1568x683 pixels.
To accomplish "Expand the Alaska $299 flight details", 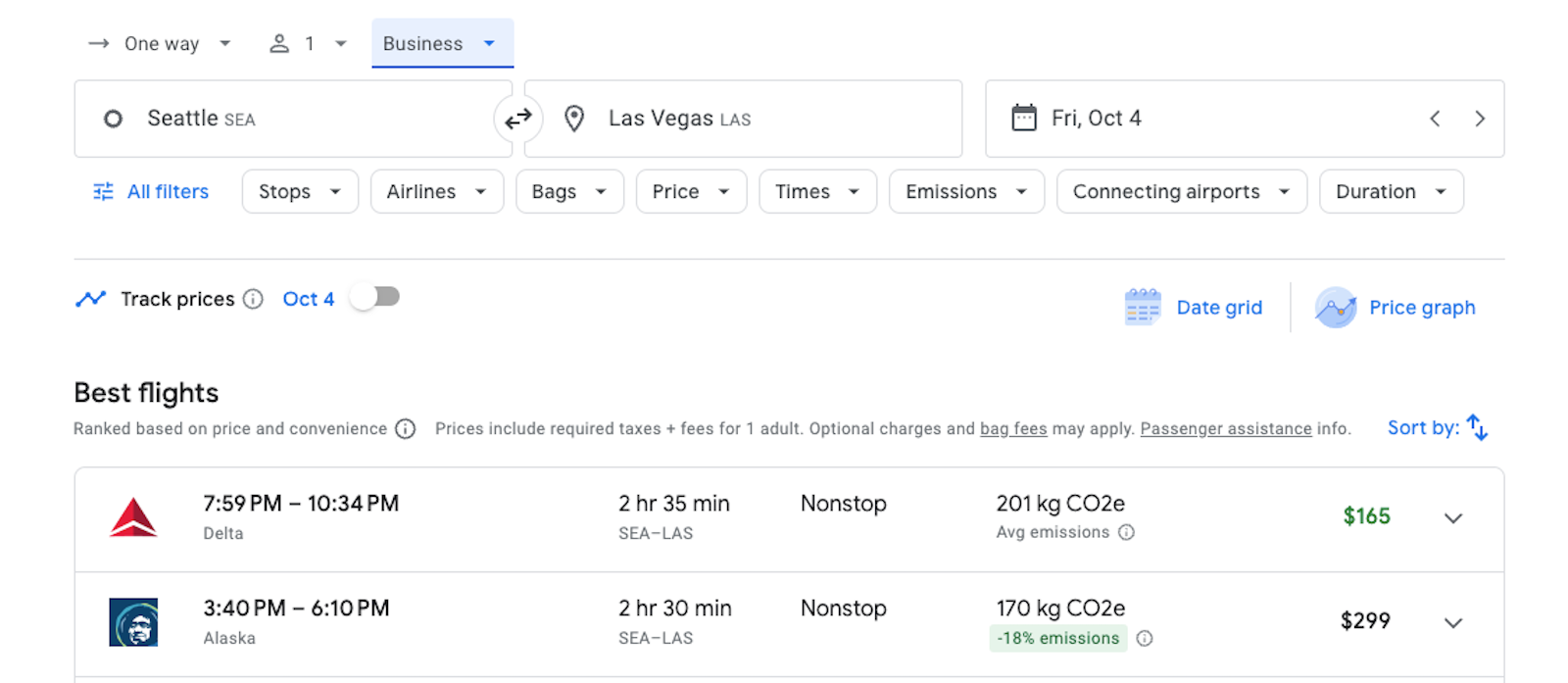I will tap(1453, 622).
